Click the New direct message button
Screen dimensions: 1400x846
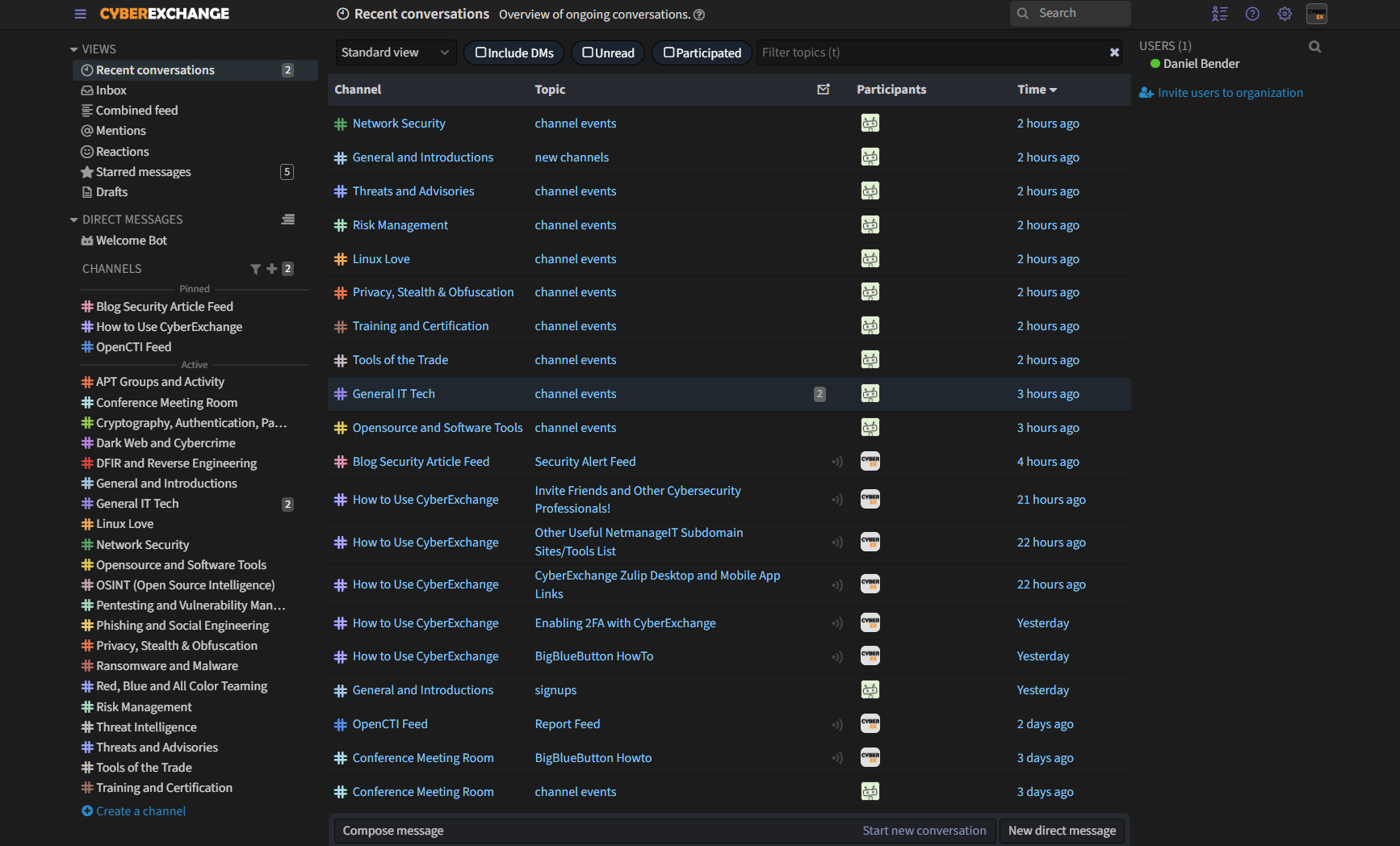tap(1061, 831)
